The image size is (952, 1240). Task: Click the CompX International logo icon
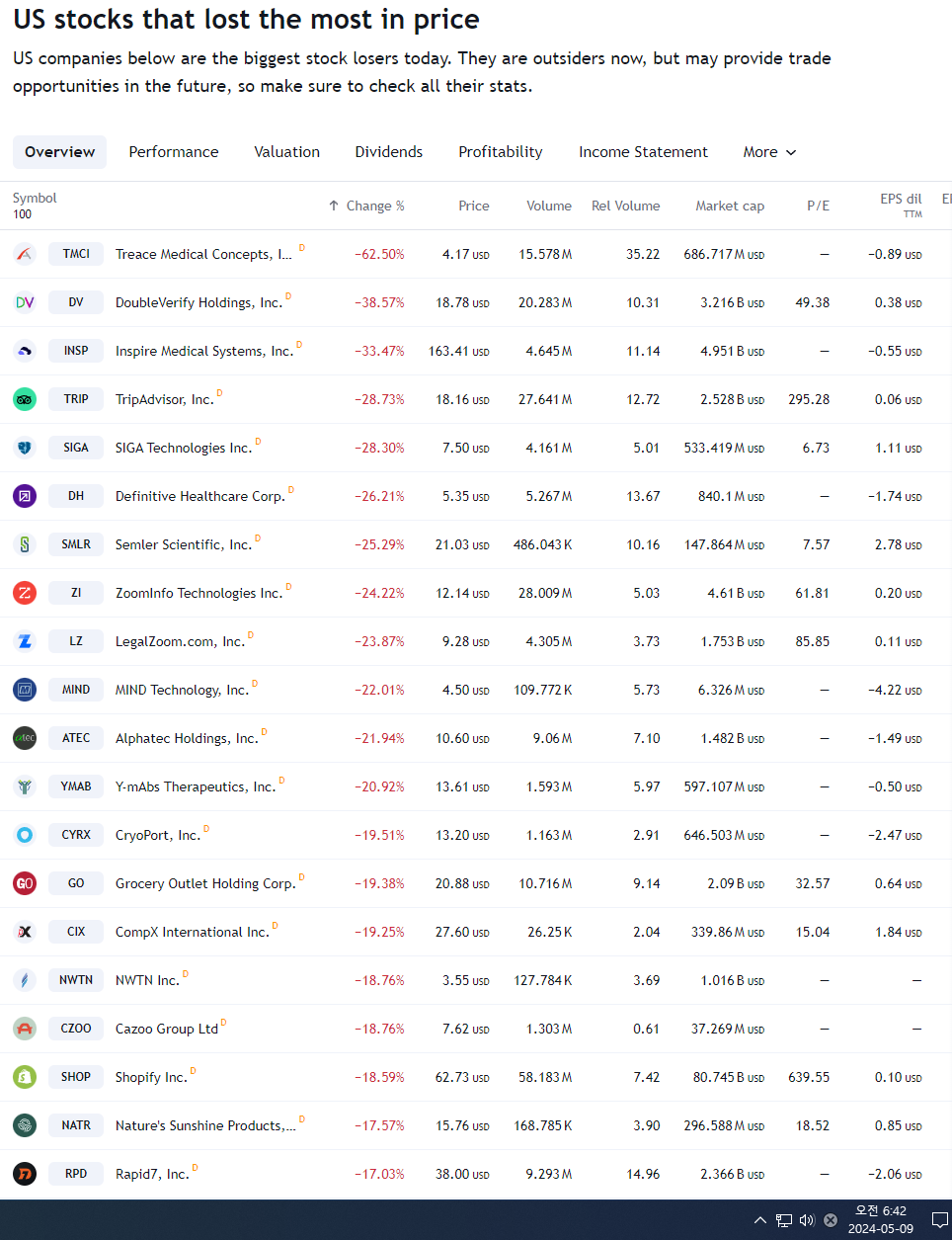tap(25, 932)
